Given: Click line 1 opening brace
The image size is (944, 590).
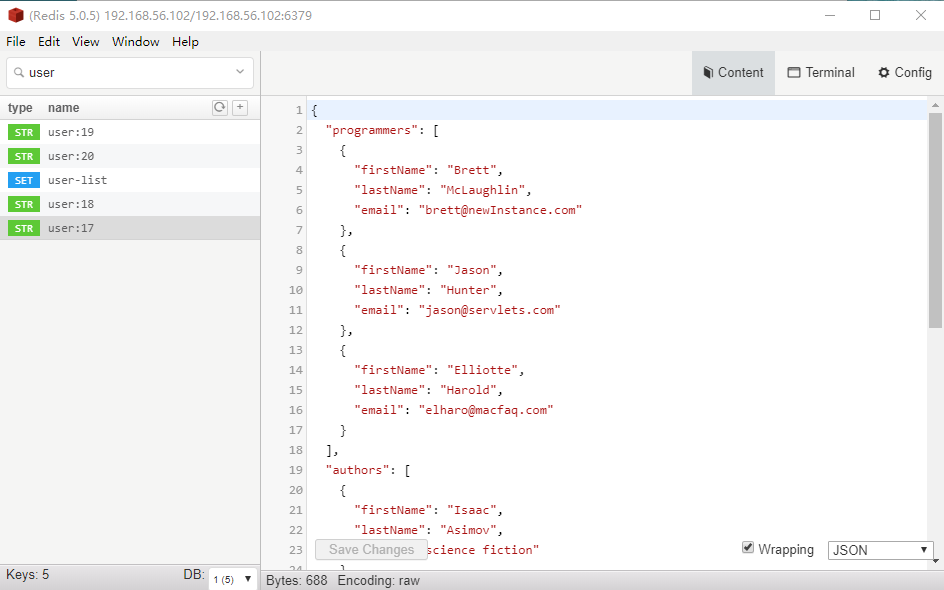Looking at the screenshot, I should pyautogui.click(x=314, y=110).
